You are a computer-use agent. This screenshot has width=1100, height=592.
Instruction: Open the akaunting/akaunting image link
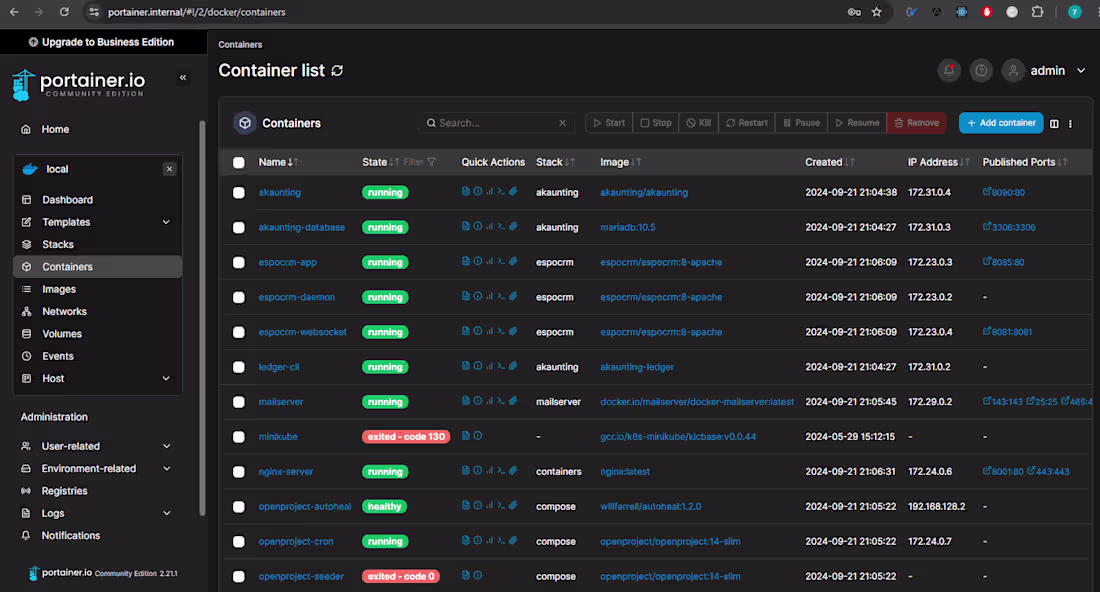click(643, 191)
